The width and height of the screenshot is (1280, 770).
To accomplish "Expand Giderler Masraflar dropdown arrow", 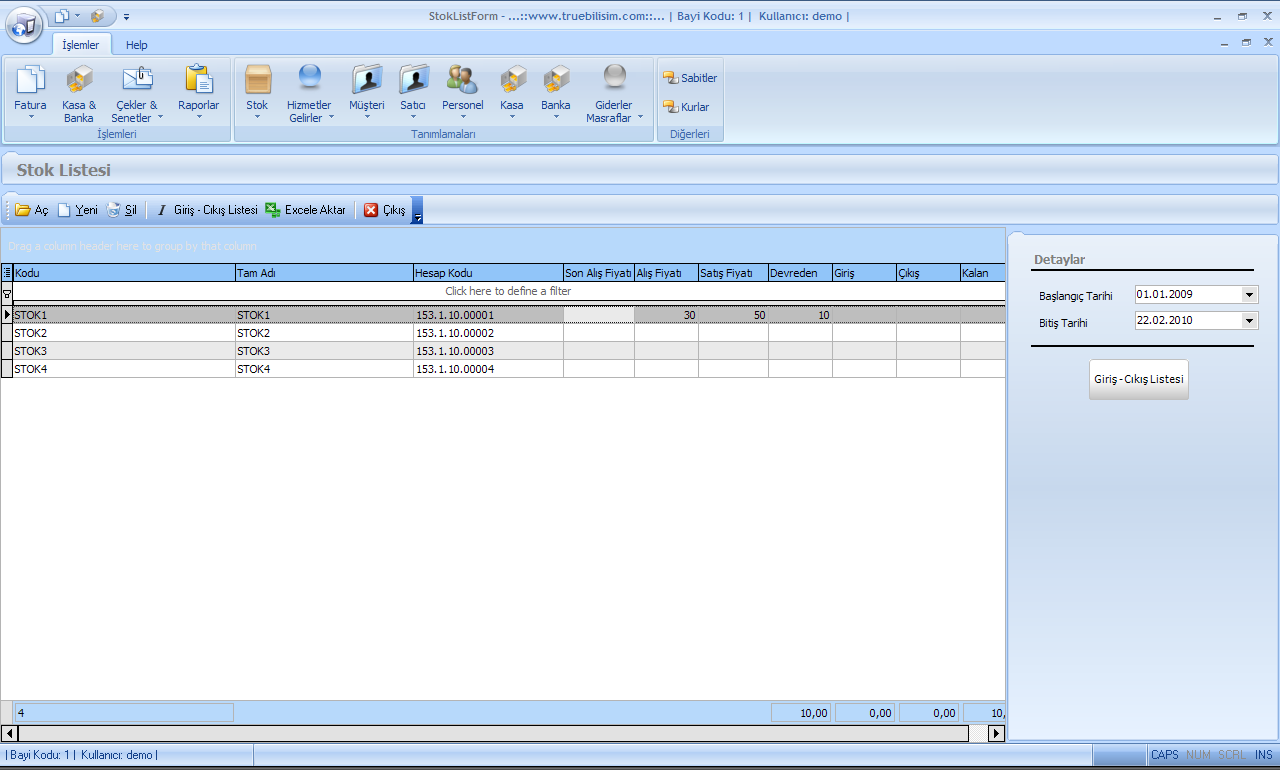I will [639, 118].
